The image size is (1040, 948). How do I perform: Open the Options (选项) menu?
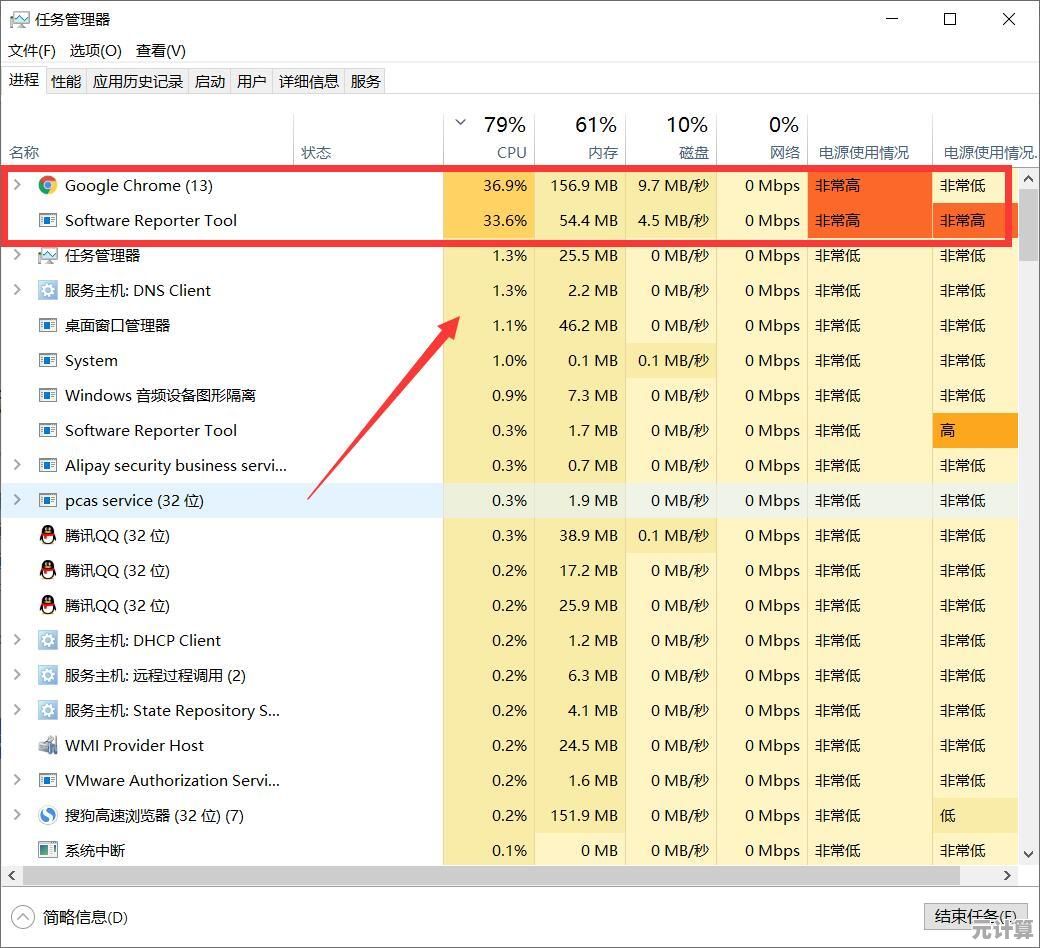coord(95,50)
